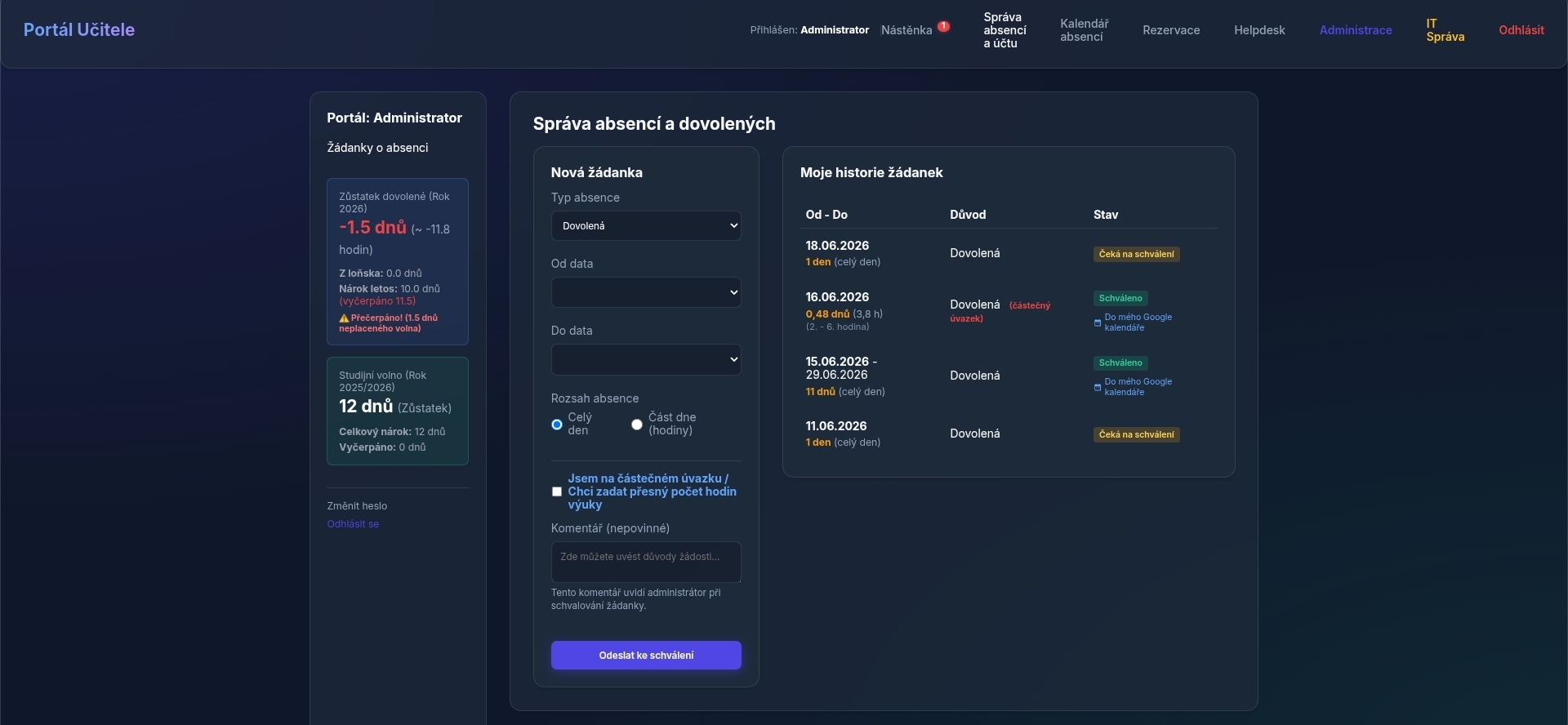
Task: Click the Důvod column header
Action: click(968, 215)
